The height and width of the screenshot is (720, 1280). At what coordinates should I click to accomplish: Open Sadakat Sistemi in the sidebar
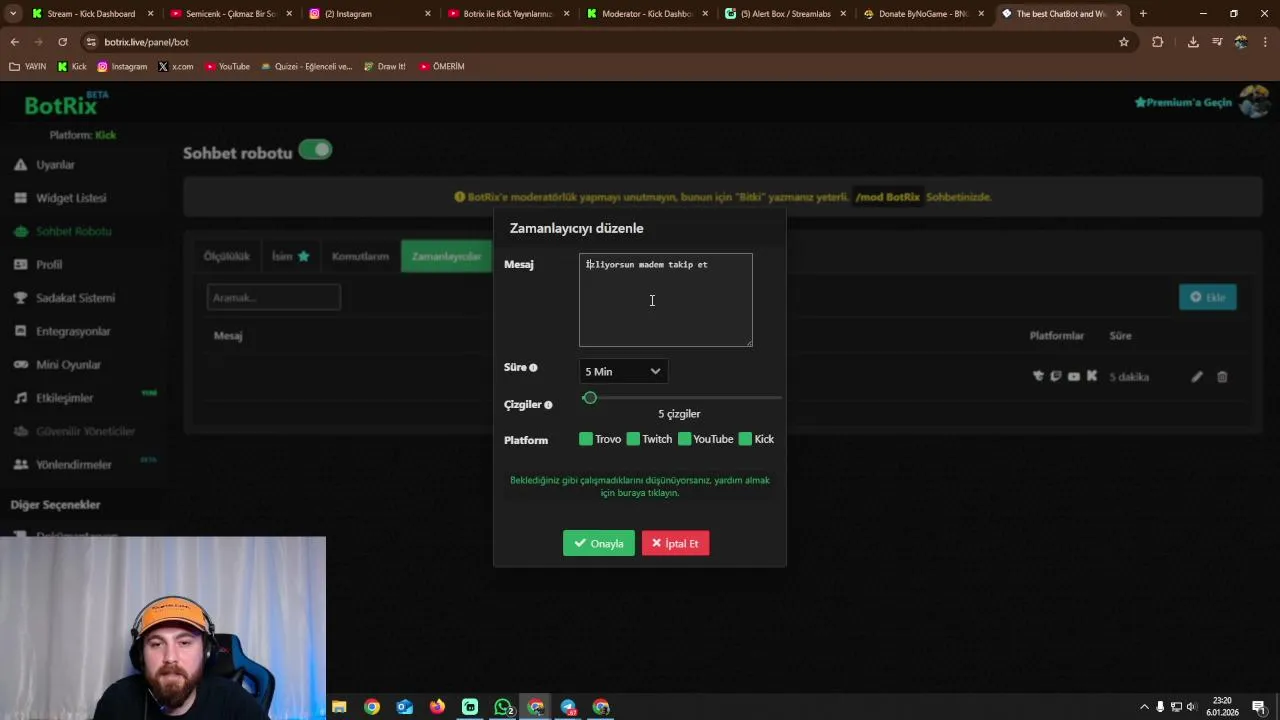pos(75,298)
